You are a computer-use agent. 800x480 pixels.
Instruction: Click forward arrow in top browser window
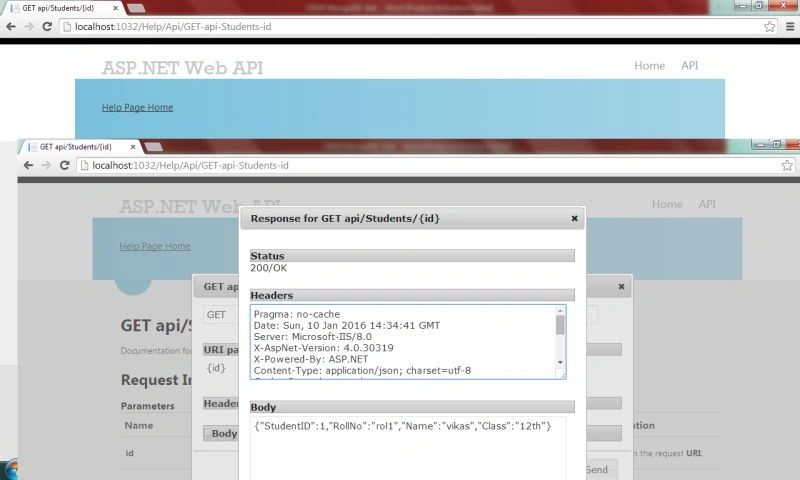coord(29,27)
